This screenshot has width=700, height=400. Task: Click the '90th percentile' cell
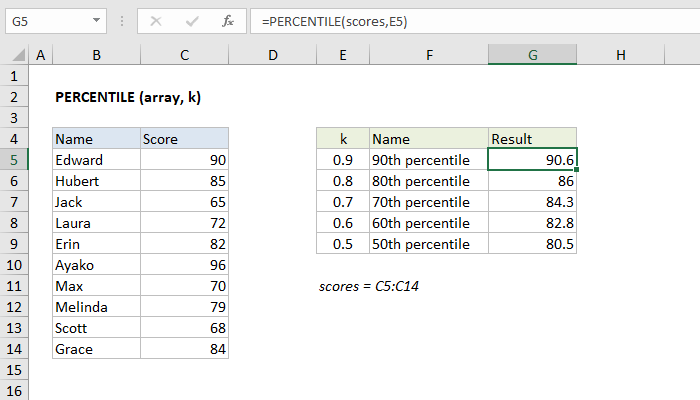click(x=429, y=160)
